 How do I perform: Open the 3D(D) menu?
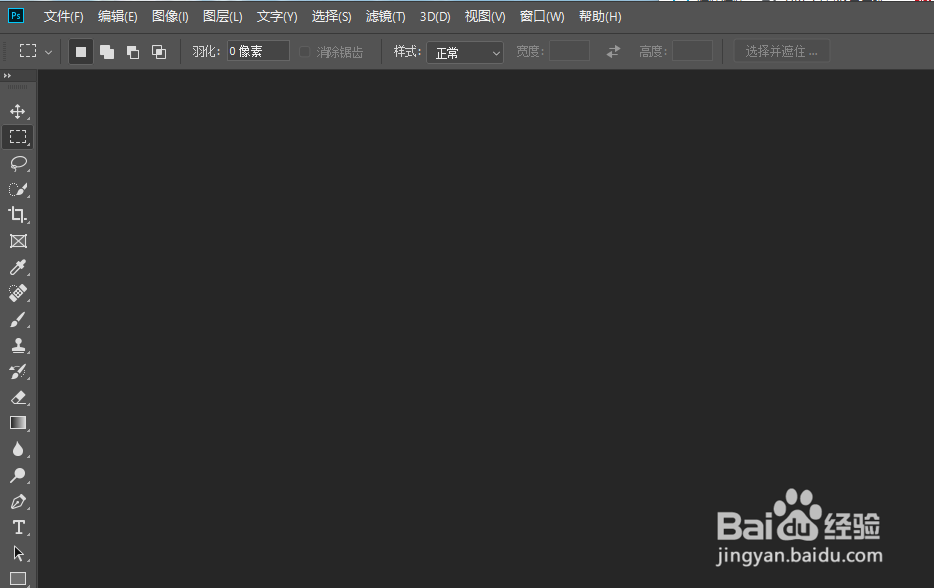[x=435, y=17]
